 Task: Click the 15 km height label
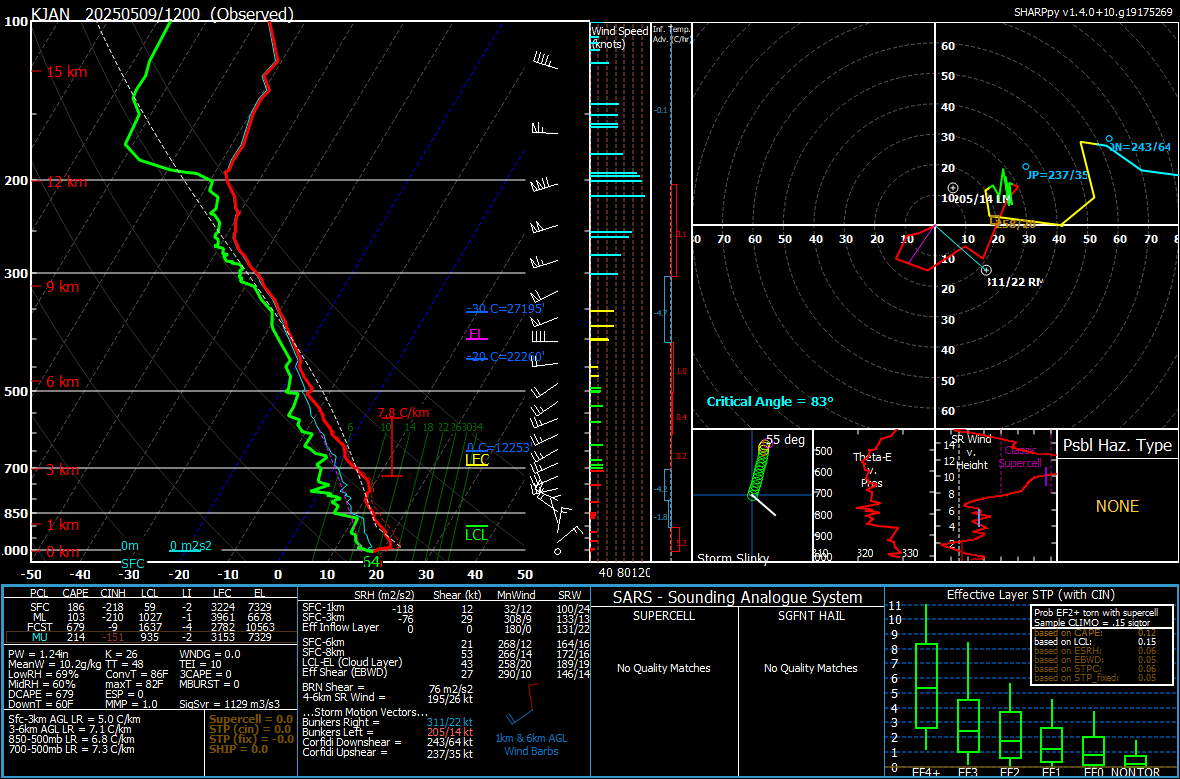(66, 72)
